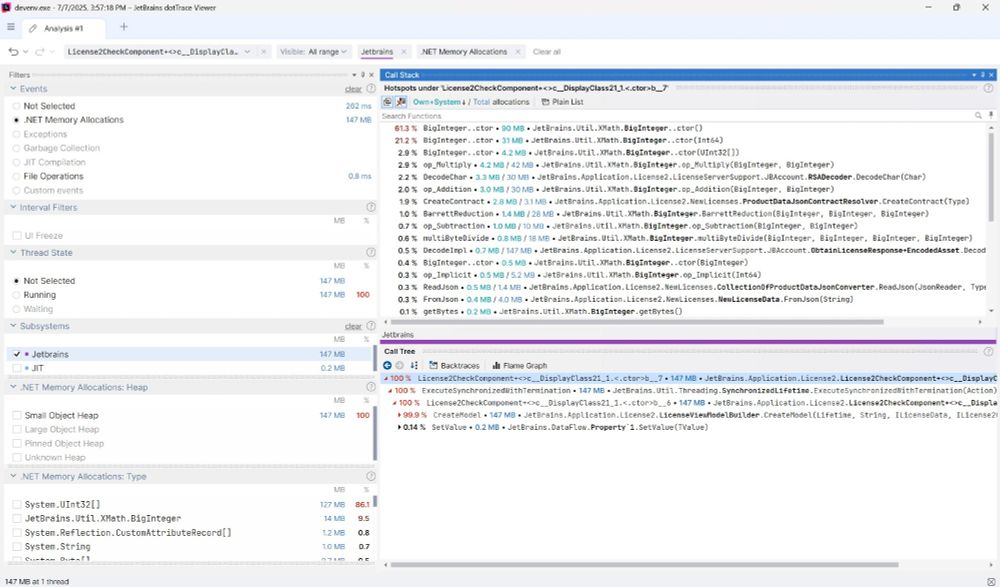1000x587 pixels.
Task: Collapse the Interval Filters section
Action: [x=13, y=207]
